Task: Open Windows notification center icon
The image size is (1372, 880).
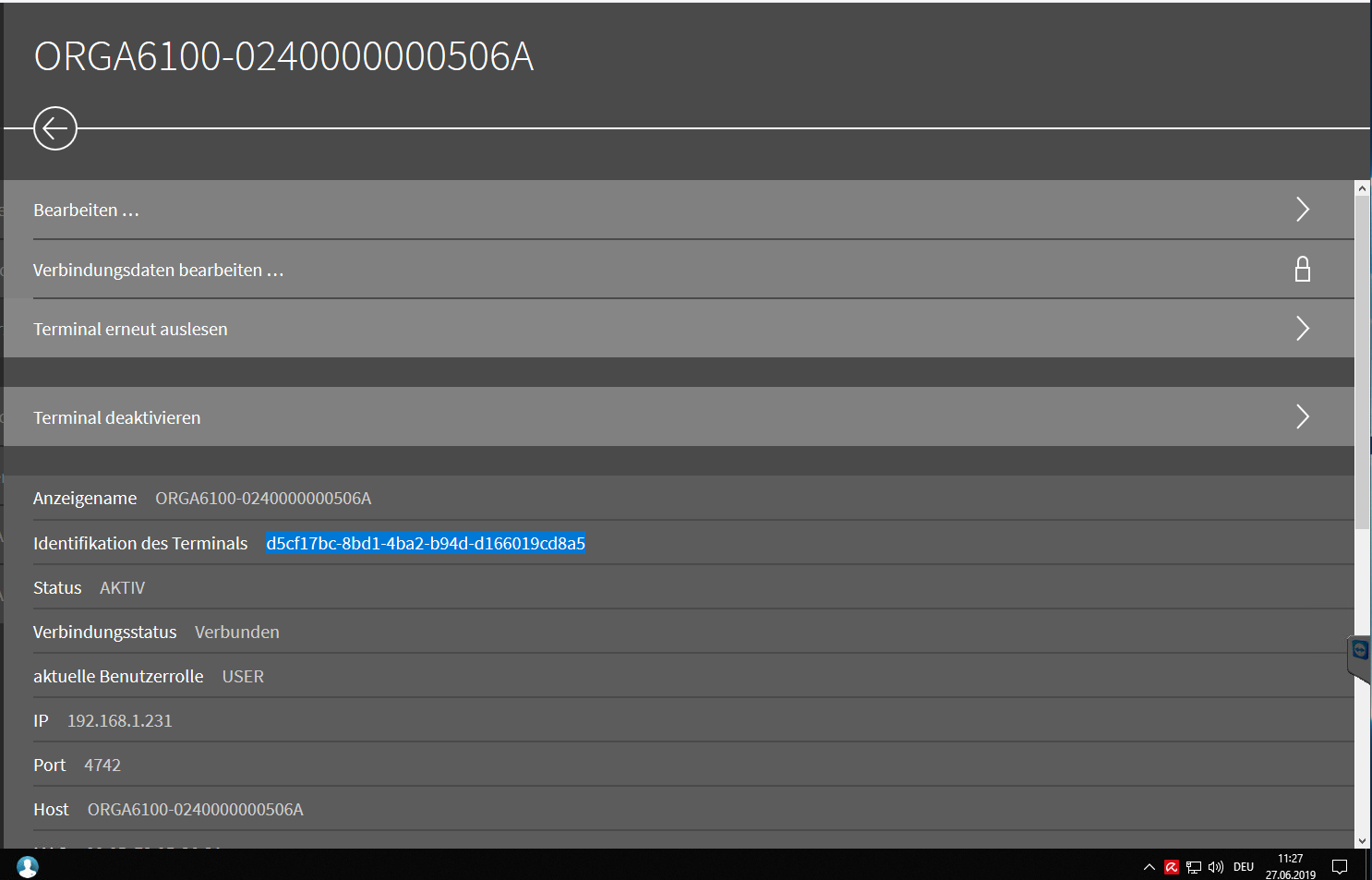Action: pos(1340,867)
